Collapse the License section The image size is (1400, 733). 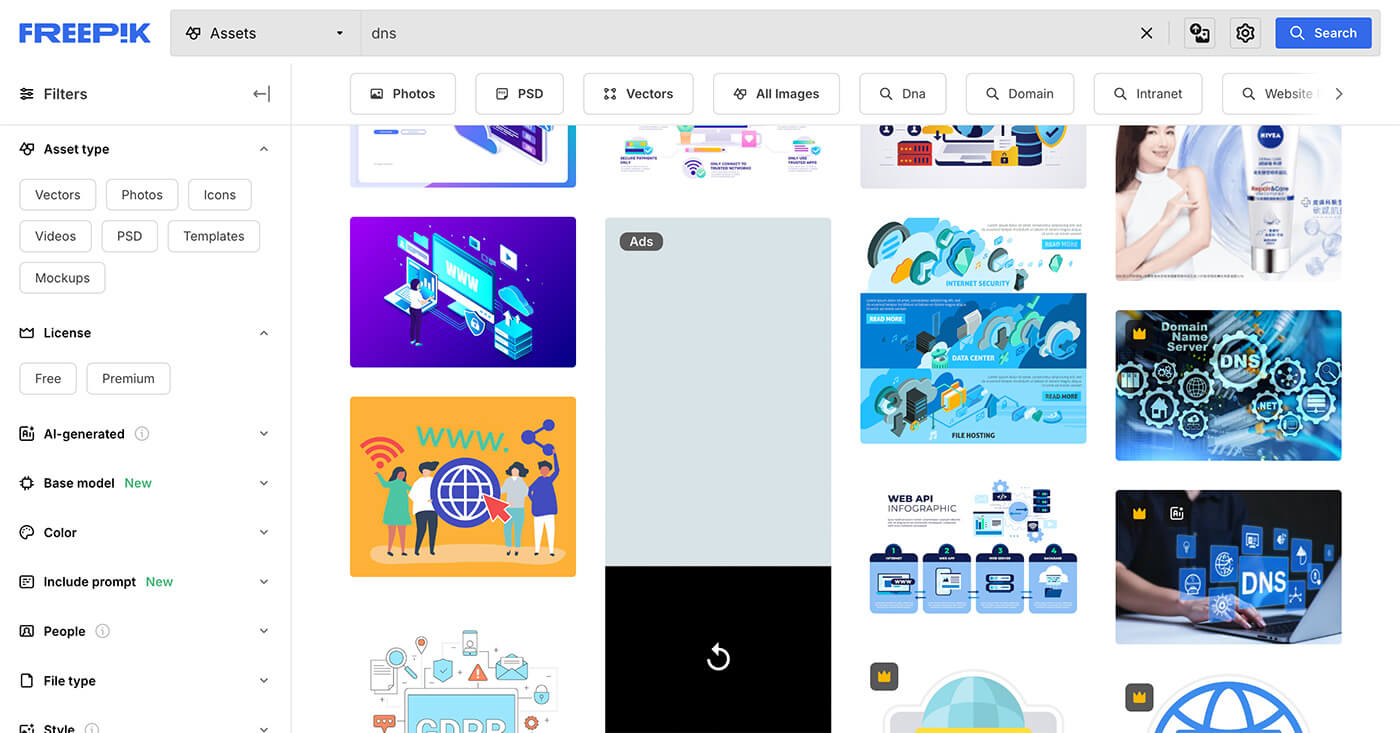point(264,333)
